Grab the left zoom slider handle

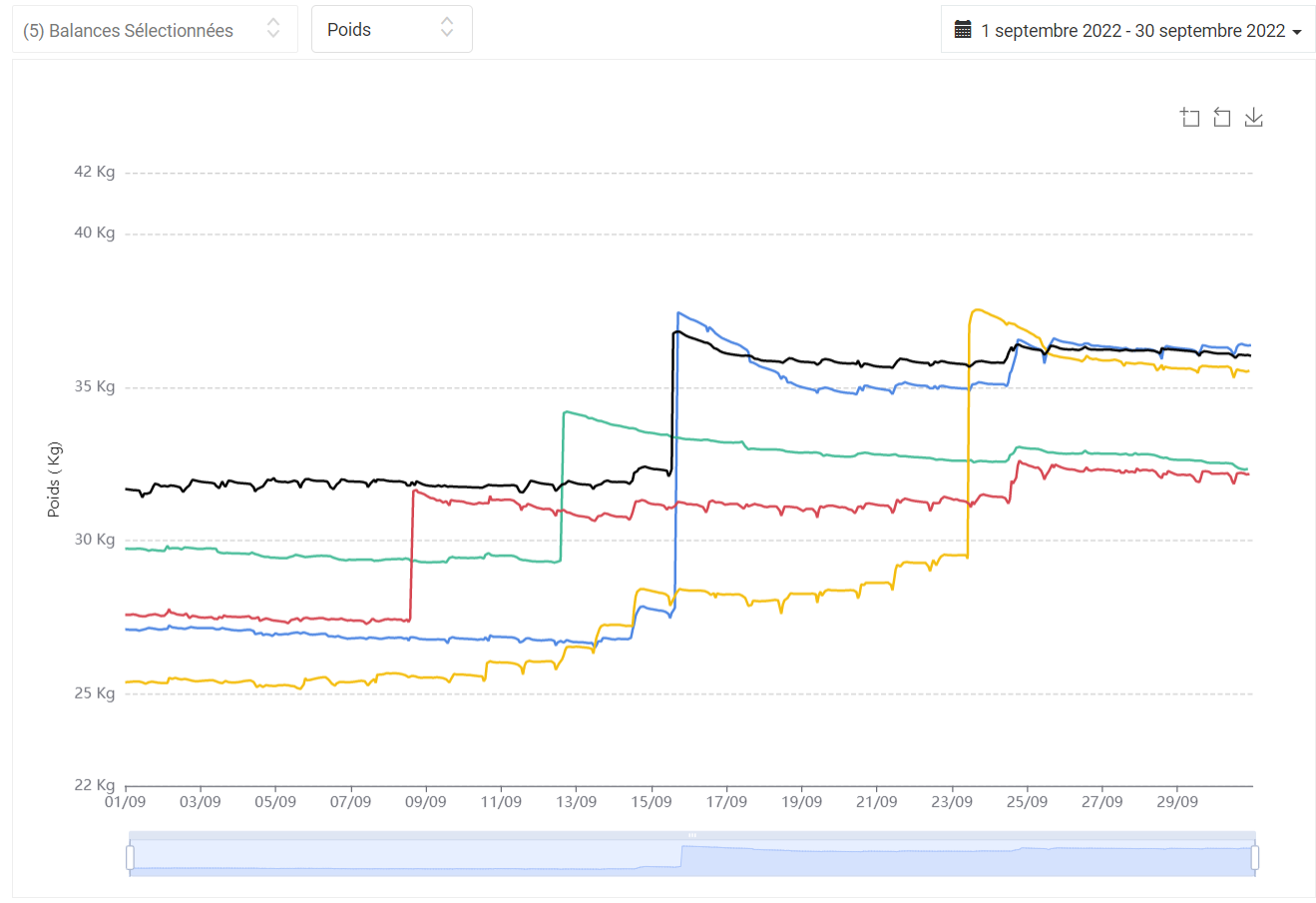pos(130,857)
